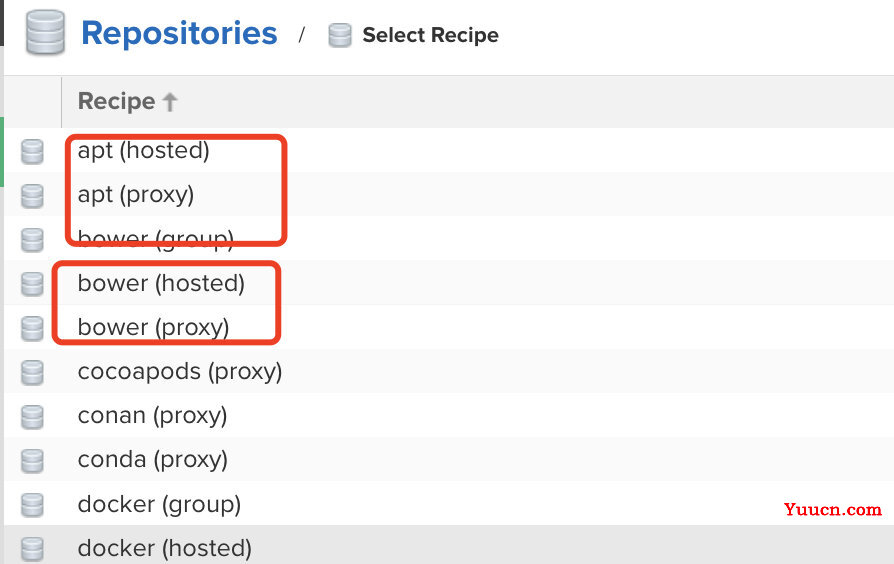Select the bower (proxy) recipe row

pos(449,327)
